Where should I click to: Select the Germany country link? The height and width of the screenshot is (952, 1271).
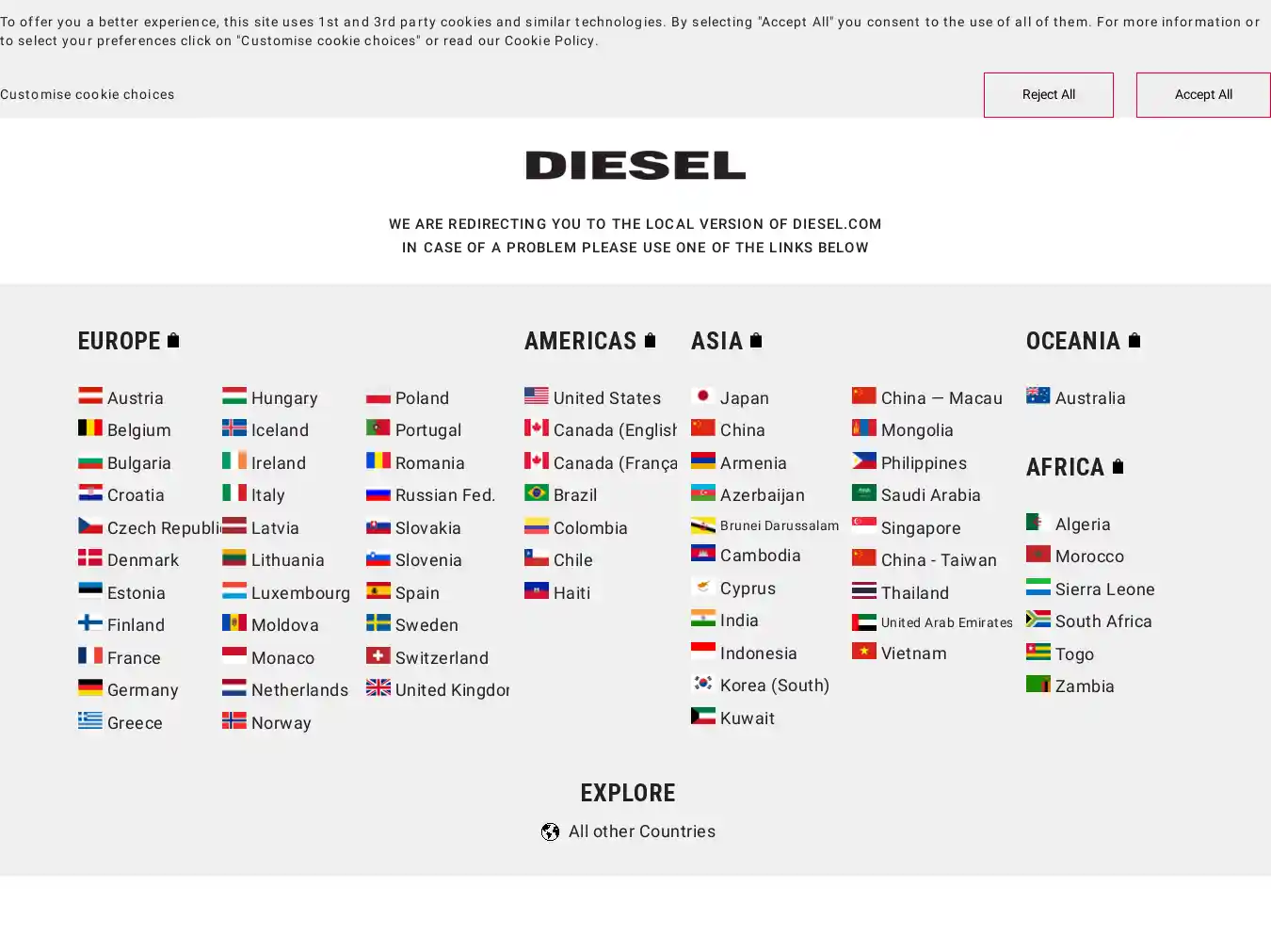(142, 690)
